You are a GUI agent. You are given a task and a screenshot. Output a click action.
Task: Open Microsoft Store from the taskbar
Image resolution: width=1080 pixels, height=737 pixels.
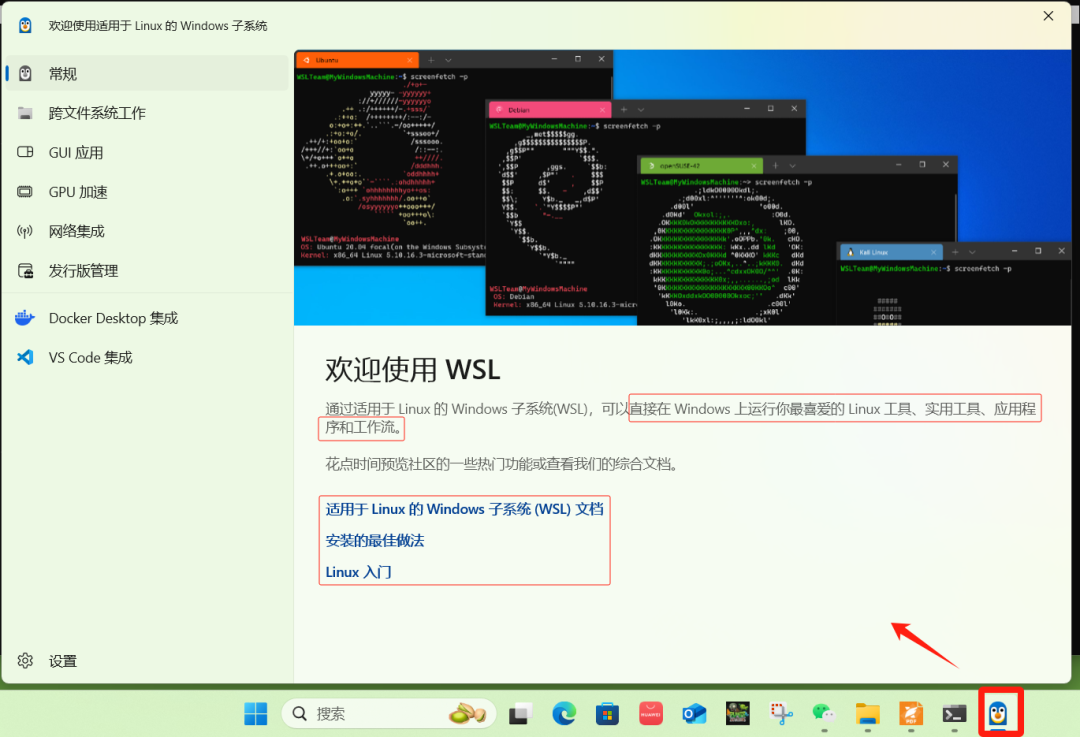pyautogui.click(x=607, y=714)
